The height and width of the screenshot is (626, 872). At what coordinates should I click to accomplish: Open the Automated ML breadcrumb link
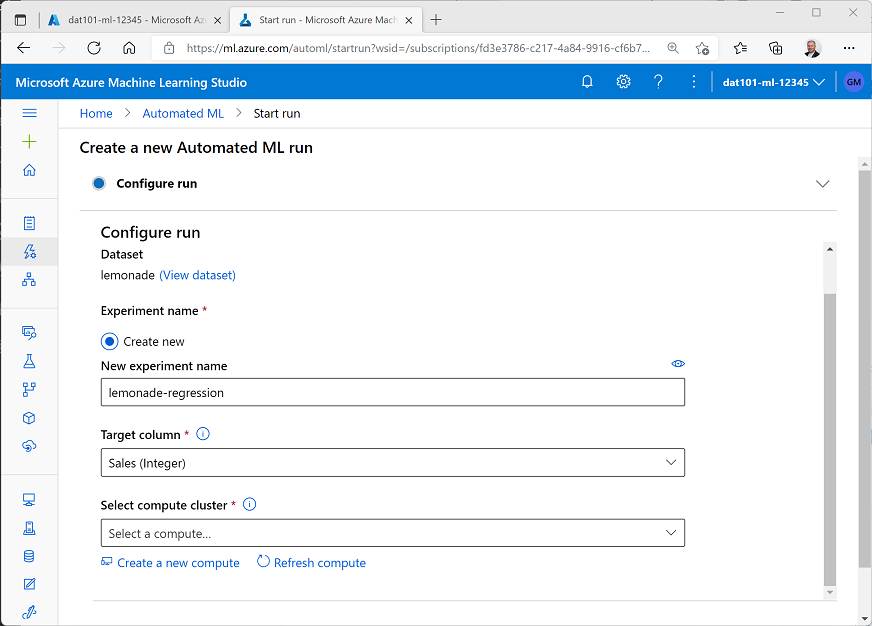point(183,113)
